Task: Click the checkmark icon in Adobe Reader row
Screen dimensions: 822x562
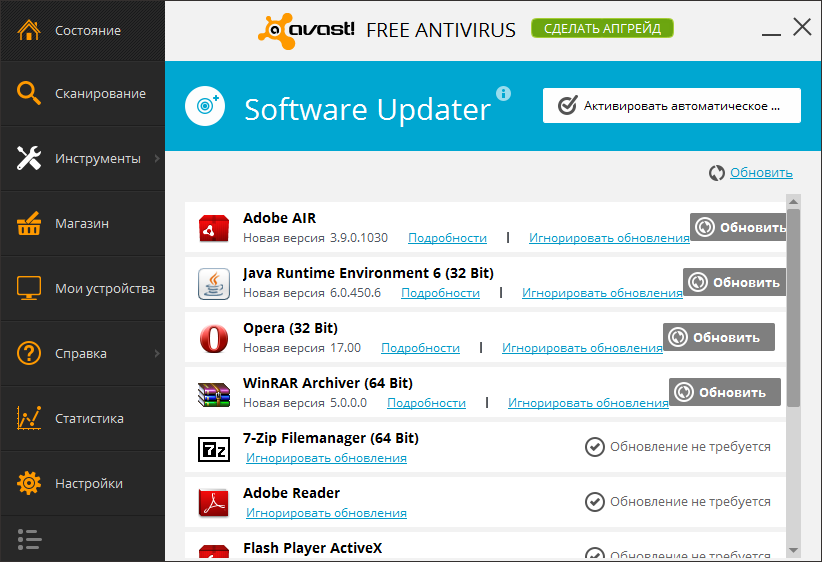Action: click(x=594, y=502)
